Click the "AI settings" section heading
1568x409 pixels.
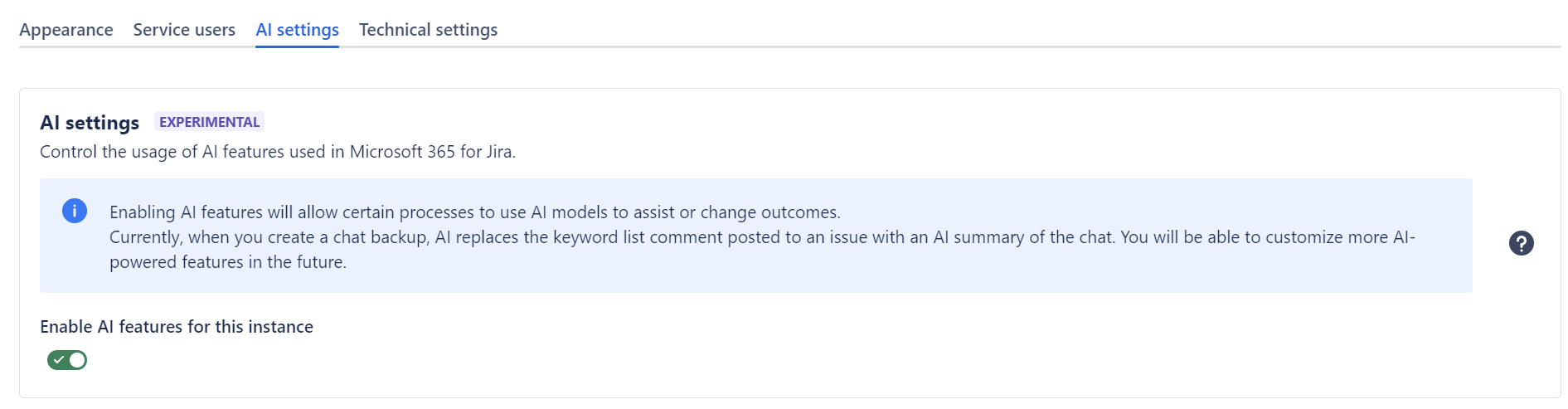(x=90, y=123)
